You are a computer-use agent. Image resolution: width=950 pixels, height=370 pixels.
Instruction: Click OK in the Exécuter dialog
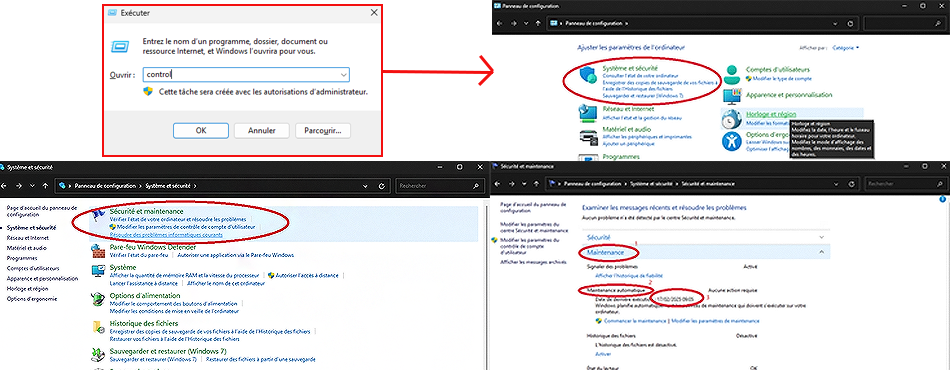(x=201, y=130)
